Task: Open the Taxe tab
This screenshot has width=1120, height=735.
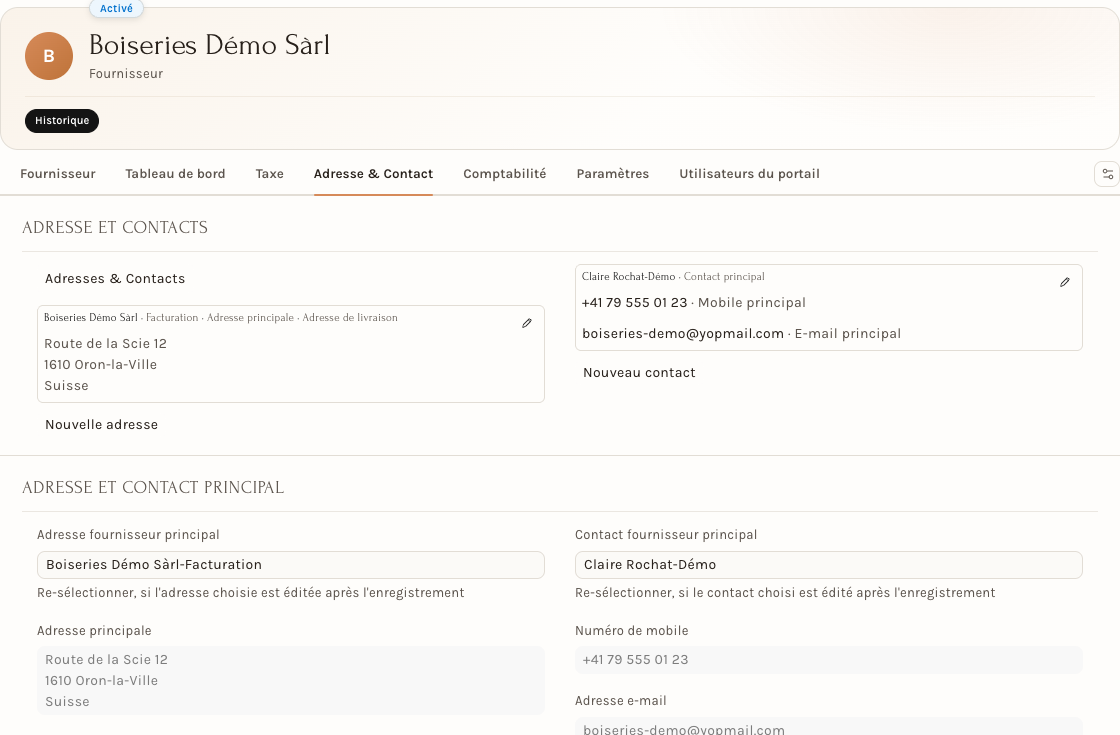Action: [x=269, y=174]
